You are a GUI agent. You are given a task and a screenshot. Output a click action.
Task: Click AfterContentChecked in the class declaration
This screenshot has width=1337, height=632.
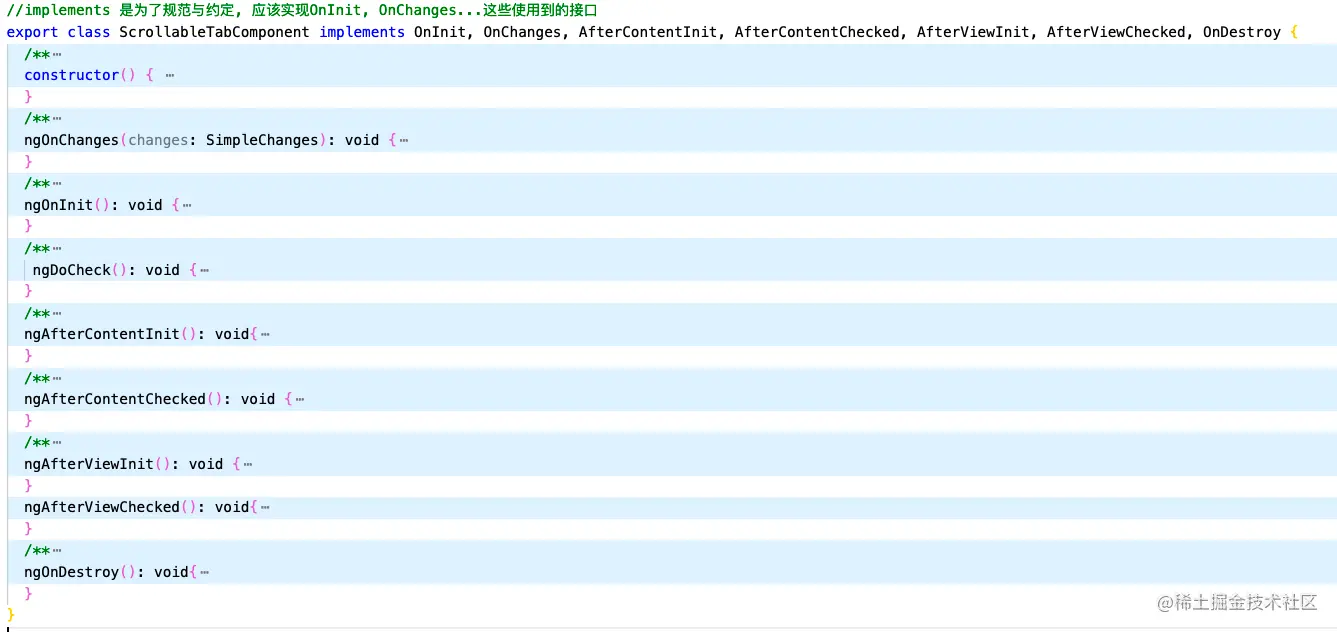[x=817, y=32]
